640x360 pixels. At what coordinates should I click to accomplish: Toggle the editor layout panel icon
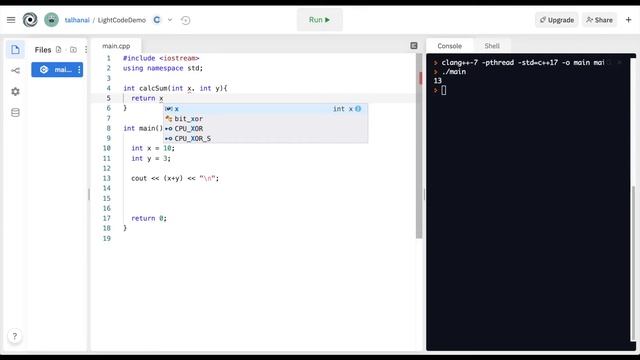[413, 46]
